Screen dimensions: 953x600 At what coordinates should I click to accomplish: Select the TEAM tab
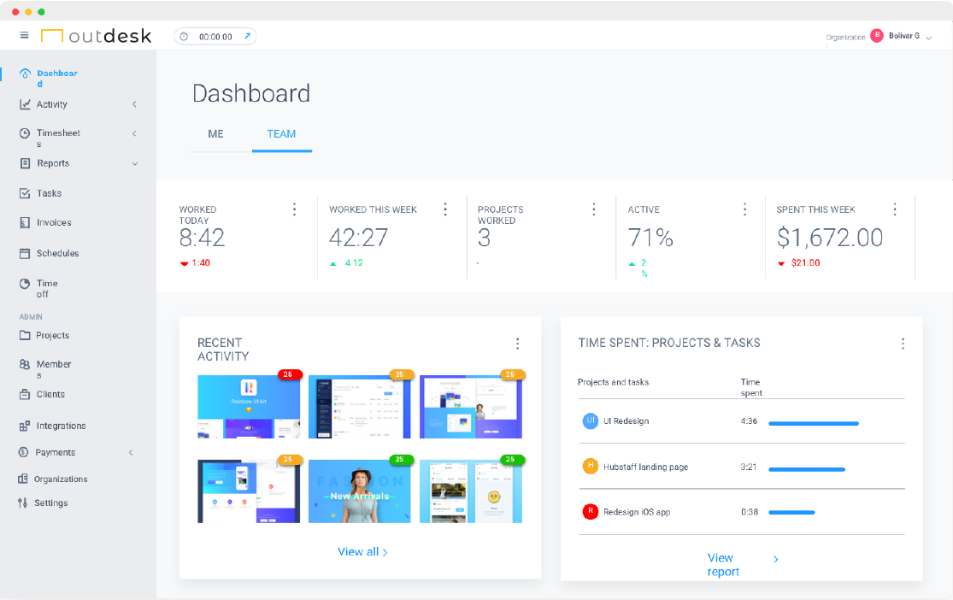pyautogui.click(x=281, y=134)
